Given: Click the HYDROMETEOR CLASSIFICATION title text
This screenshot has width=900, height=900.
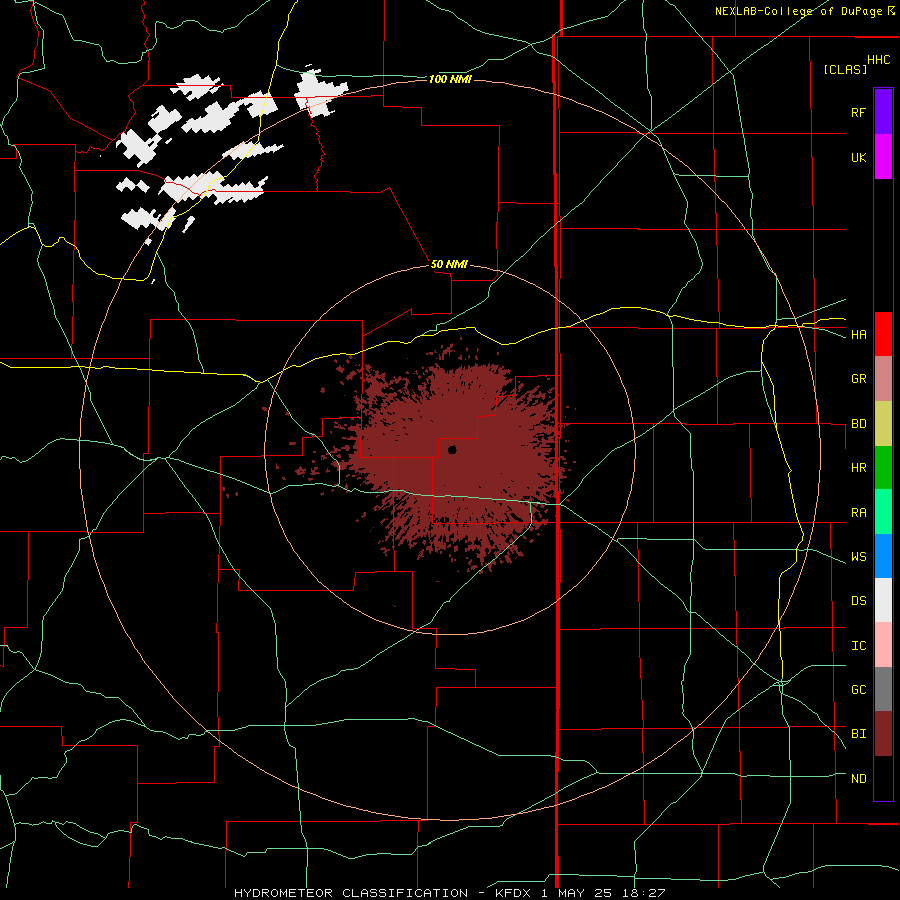Looking at the screenshot, I should (x=351, y=893).
